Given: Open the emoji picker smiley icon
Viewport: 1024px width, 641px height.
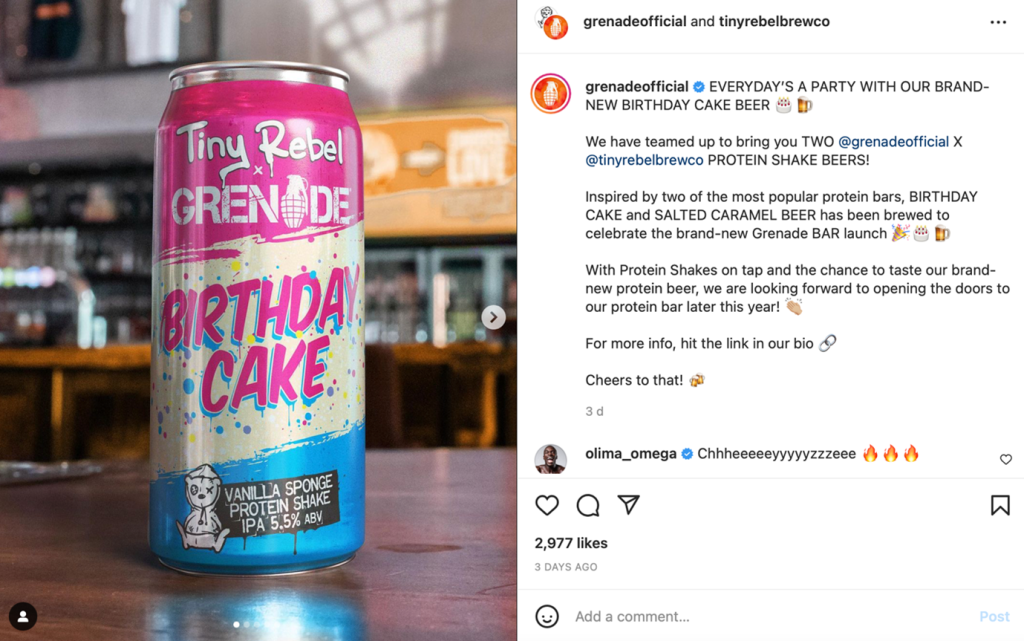Looking at the screenshot, I should pos(547,616).
